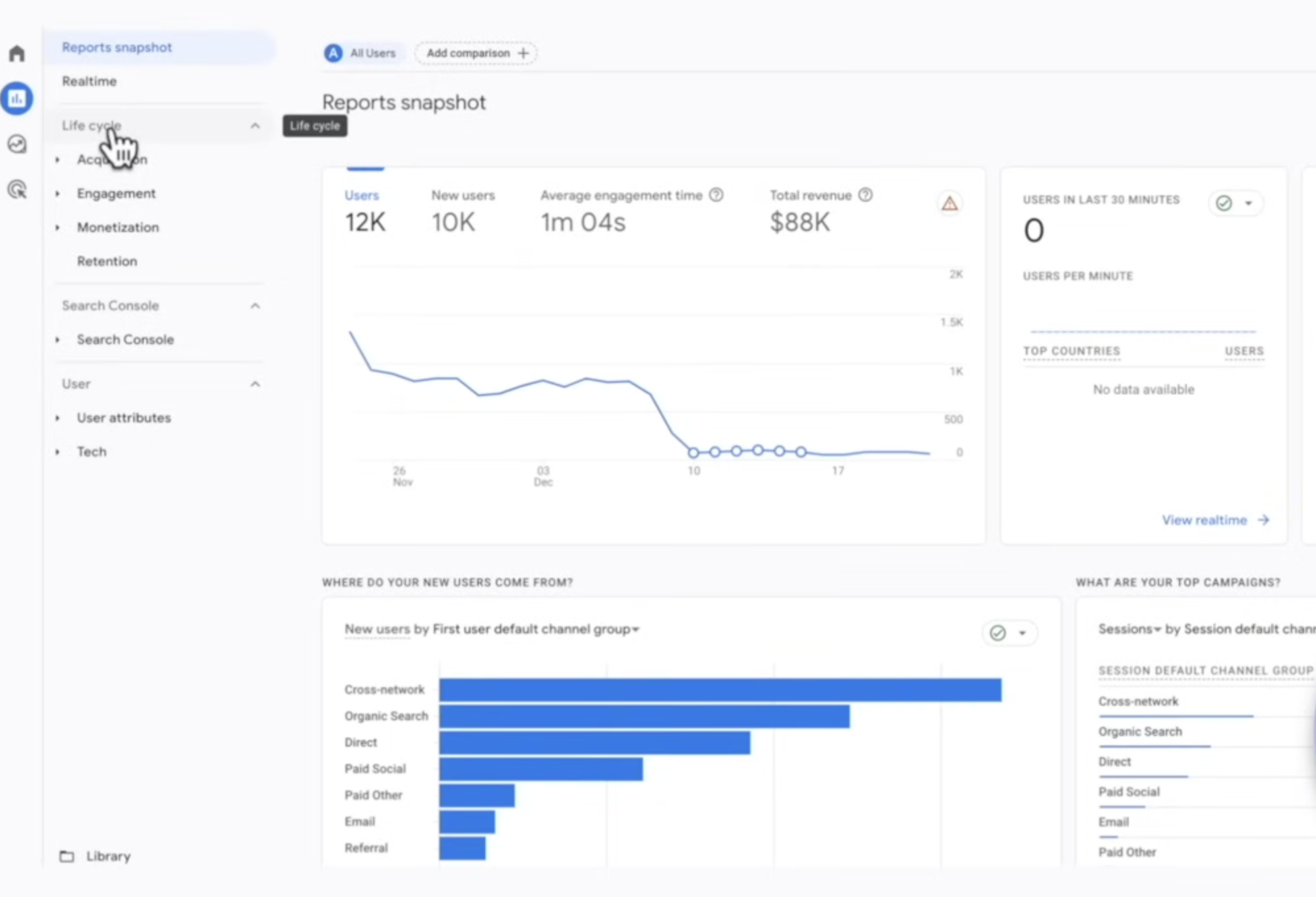Click help icon beside Total revenue

866,195
